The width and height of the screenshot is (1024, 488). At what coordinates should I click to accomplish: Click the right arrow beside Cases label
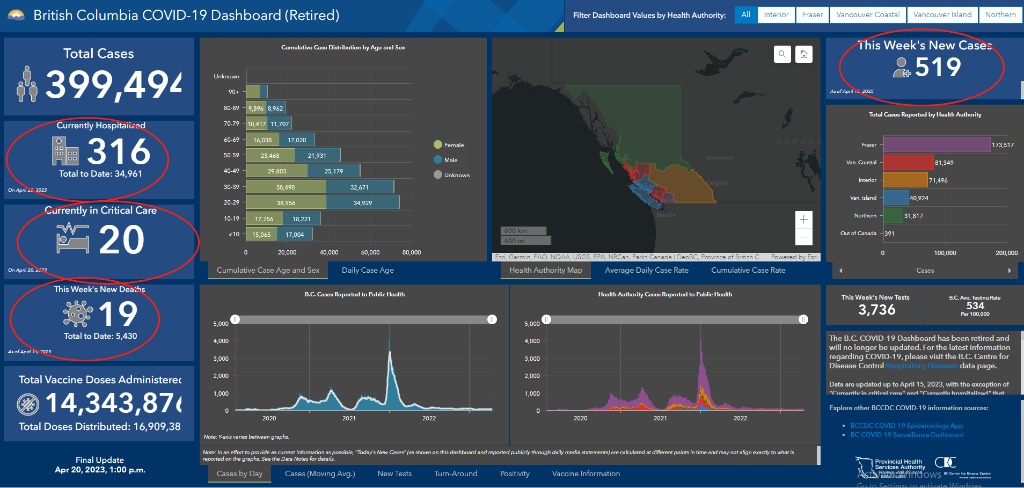(1010, 270)
